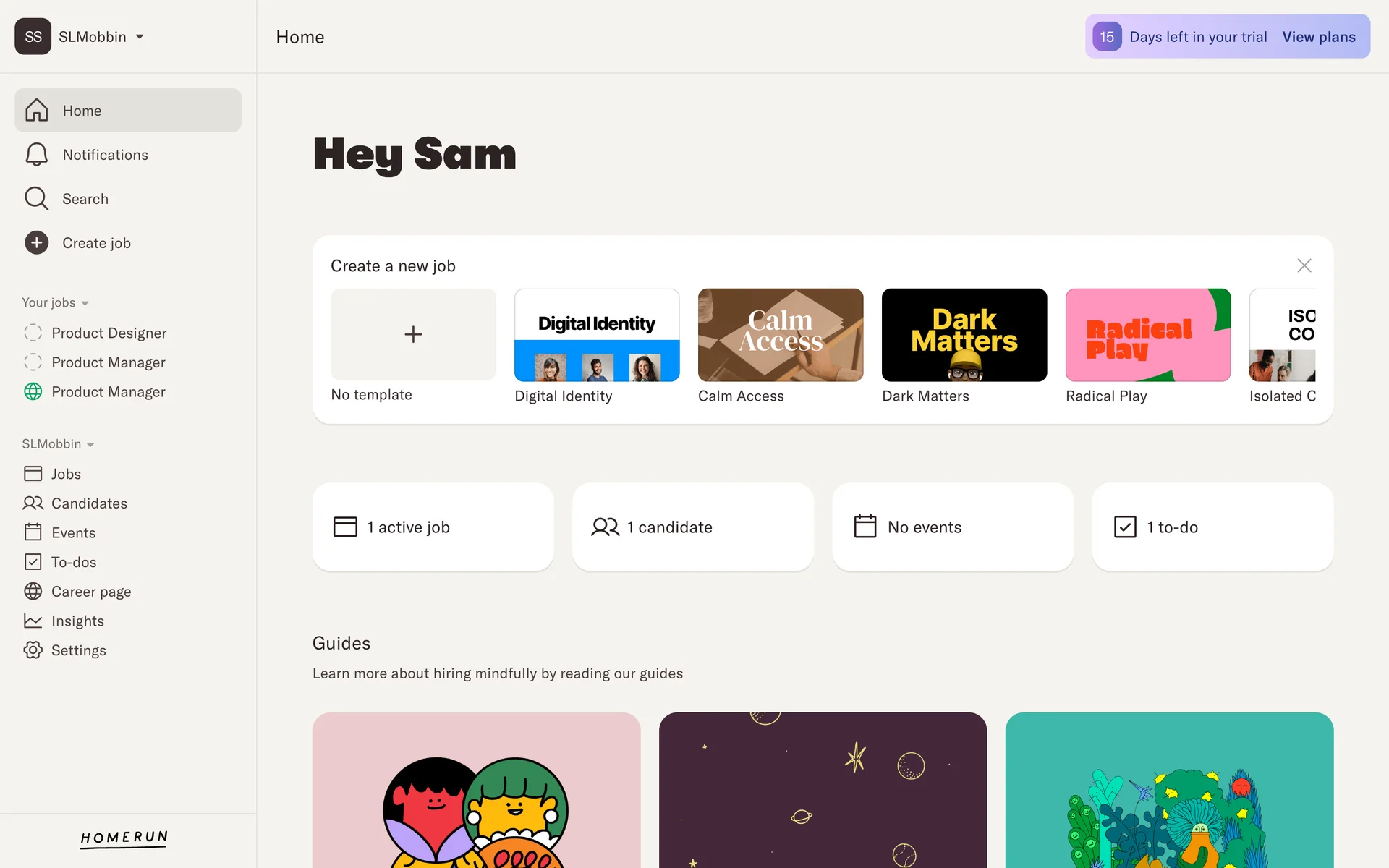This screenshot has width=1389, height=868.
Task: Open Settings gear icon in sidebar
Action: pos(33,650)
